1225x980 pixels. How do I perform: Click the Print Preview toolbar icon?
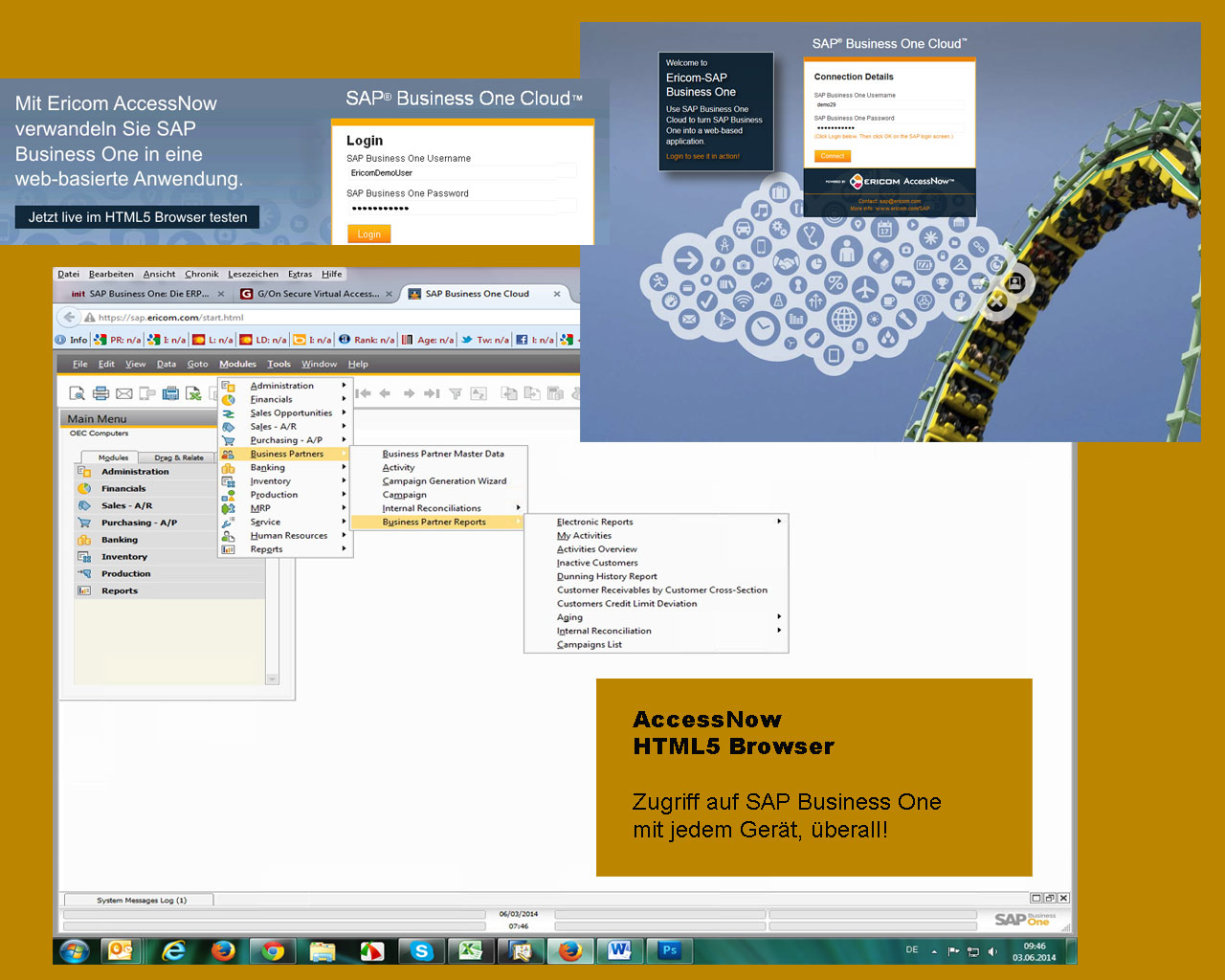coord(77,393)
